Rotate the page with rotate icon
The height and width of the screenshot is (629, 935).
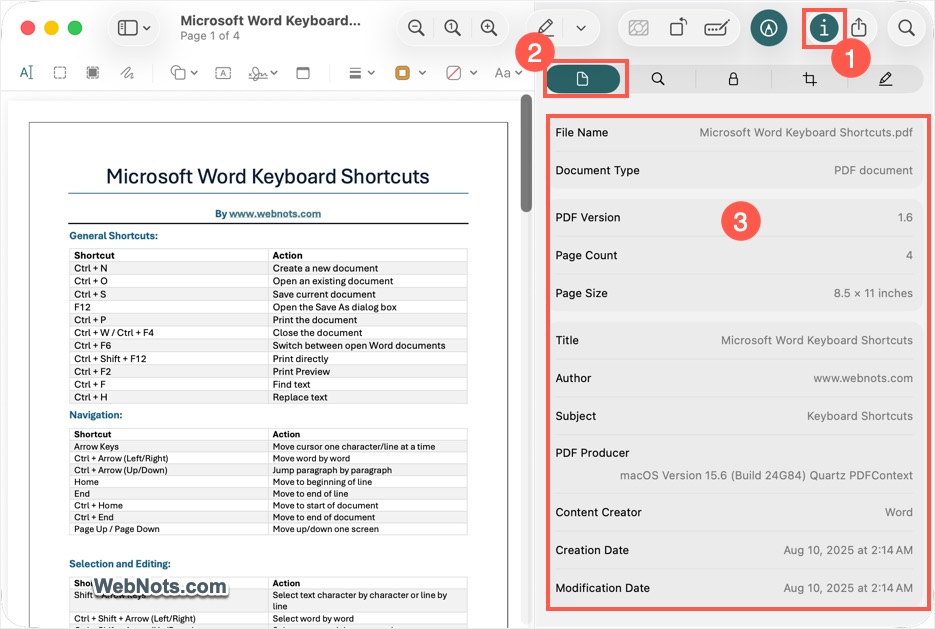click(678, 28)
